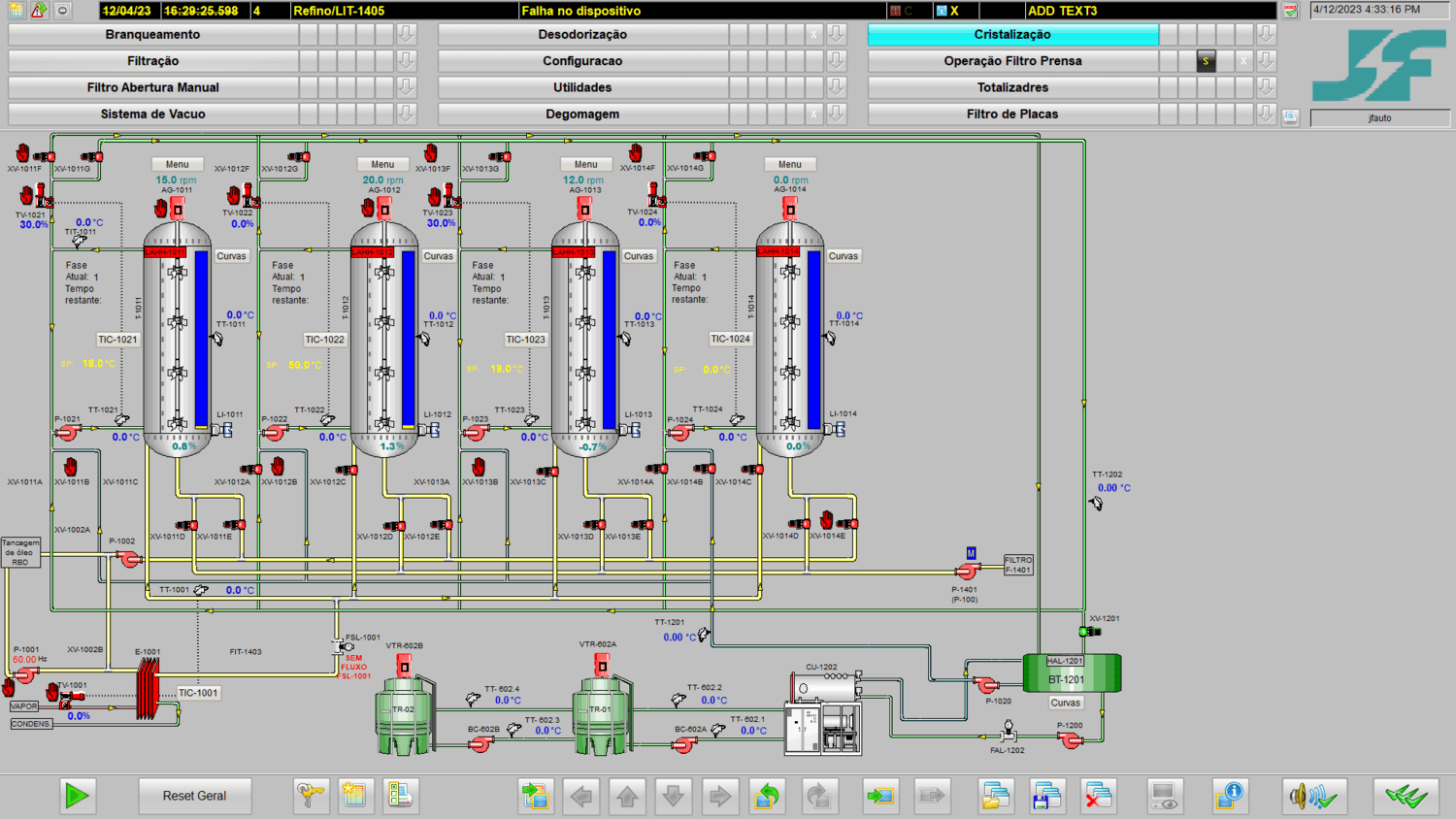Click the blue info icon in bottom toolbar
1456x819 pixels.
(x=1230, y=796)
